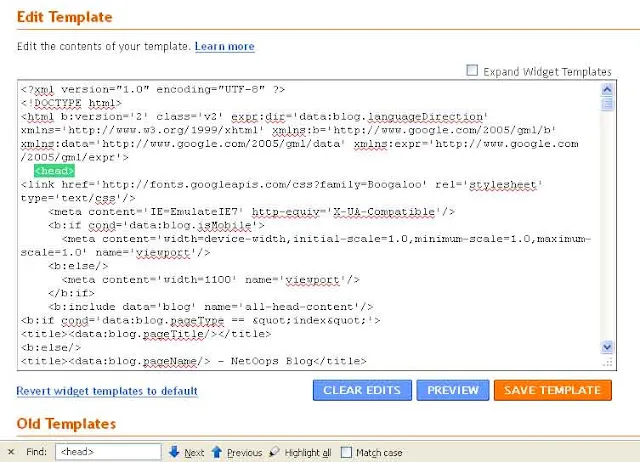Enable Expand Widget Templates checkbox
Image resolution: width=640 pixels, height=462 pixels.
click(472, 70)
